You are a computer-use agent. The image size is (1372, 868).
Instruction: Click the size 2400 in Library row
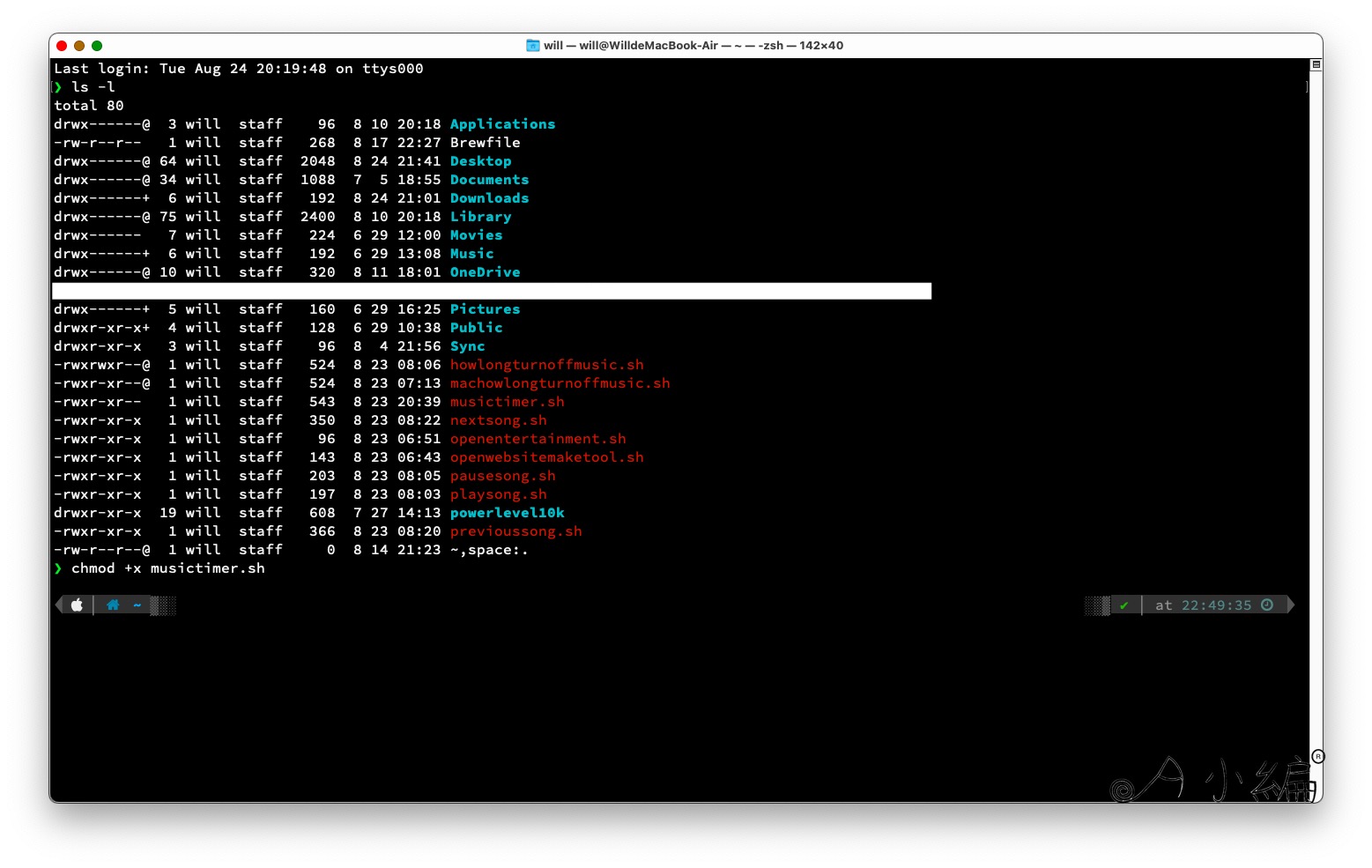pyautogui.click(x=317, y=217)
